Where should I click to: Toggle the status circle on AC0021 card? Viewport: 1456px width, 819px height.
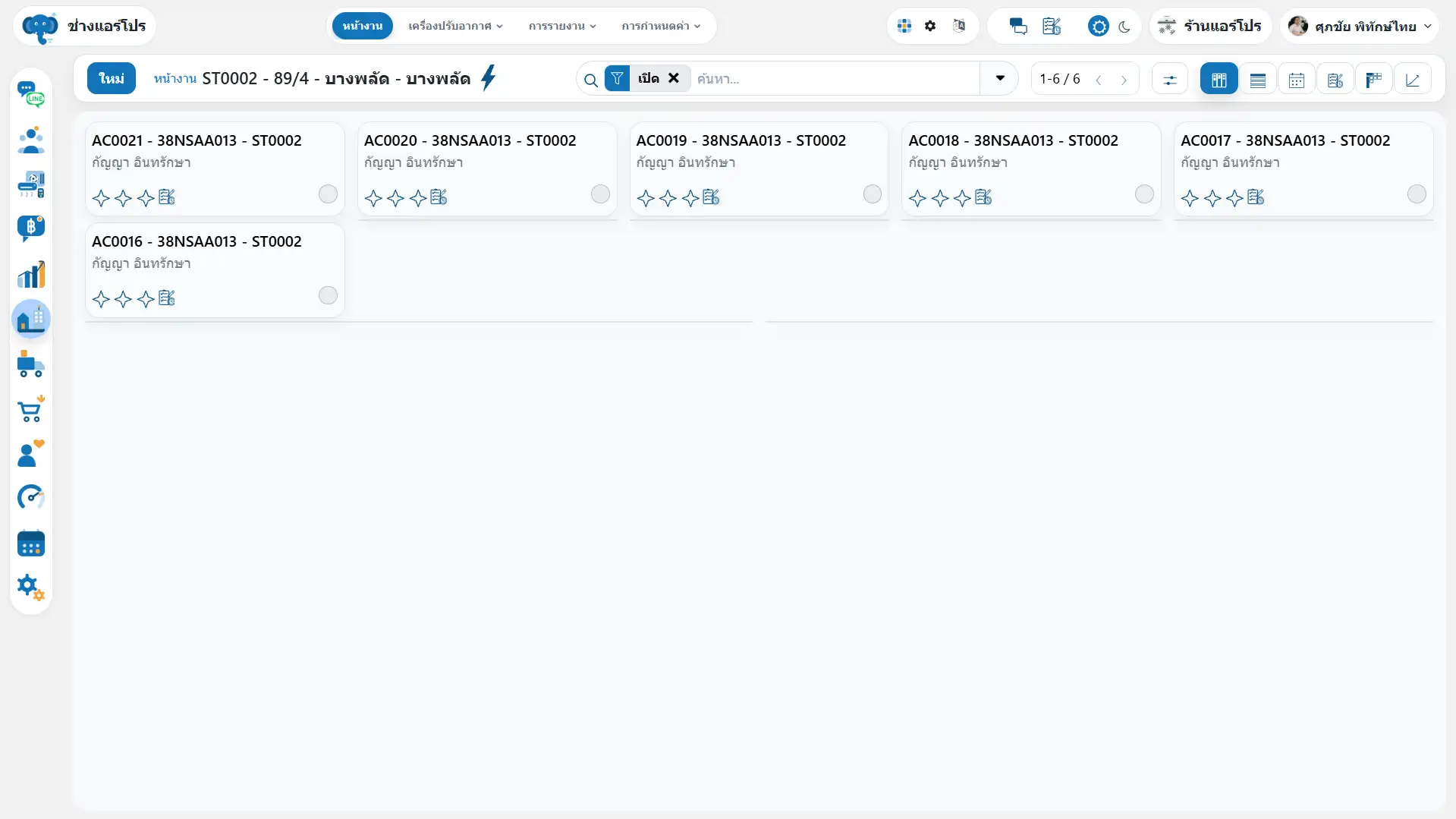(x=328, y=194)
